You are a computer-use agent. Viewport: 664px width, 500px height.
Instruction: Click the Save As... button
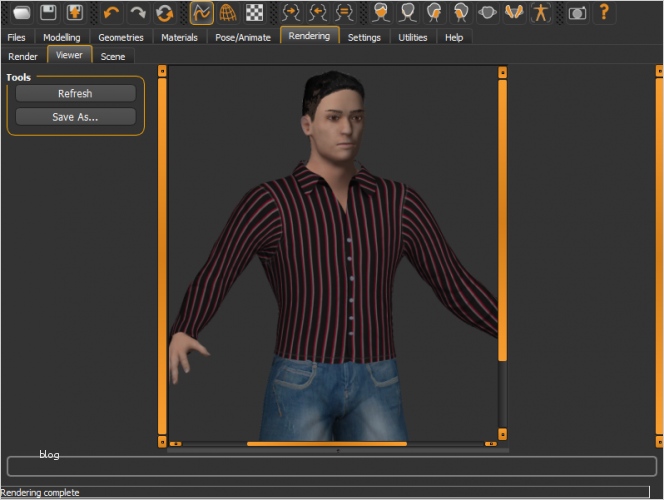[75, 117]
